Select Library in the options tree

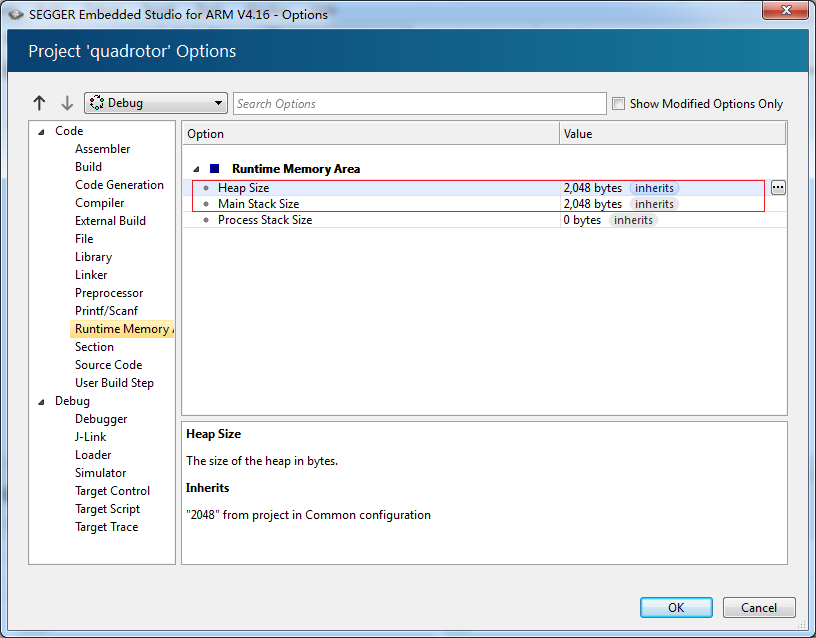tap(94, 257)
